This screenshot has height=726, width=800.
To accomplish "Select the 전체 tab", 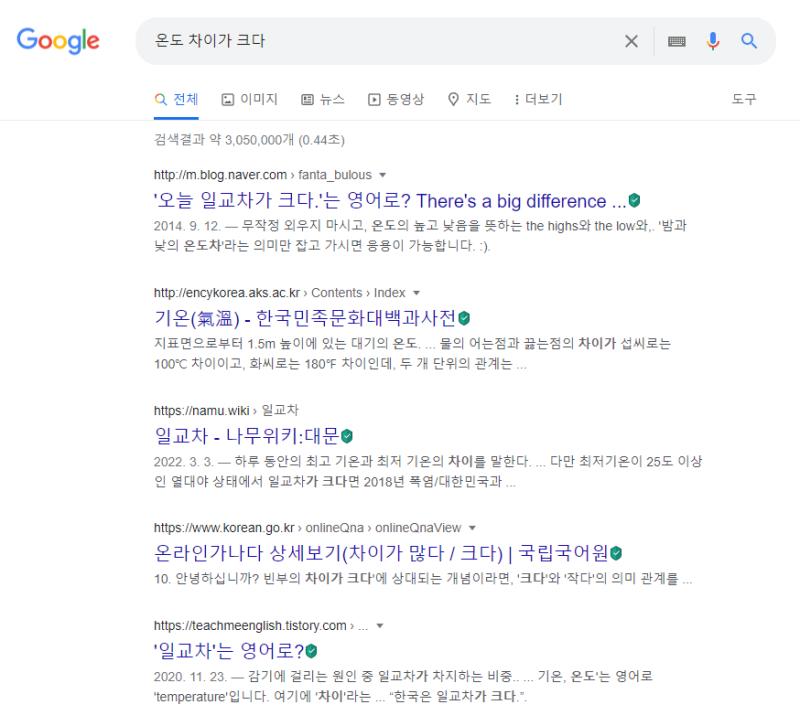I will point(176,99).
